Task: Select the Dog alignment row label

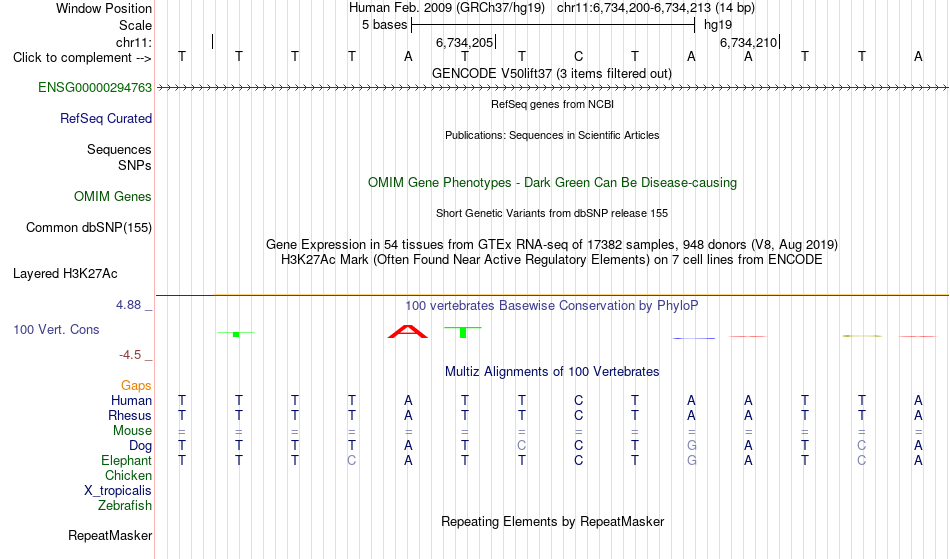Action: 140,445
